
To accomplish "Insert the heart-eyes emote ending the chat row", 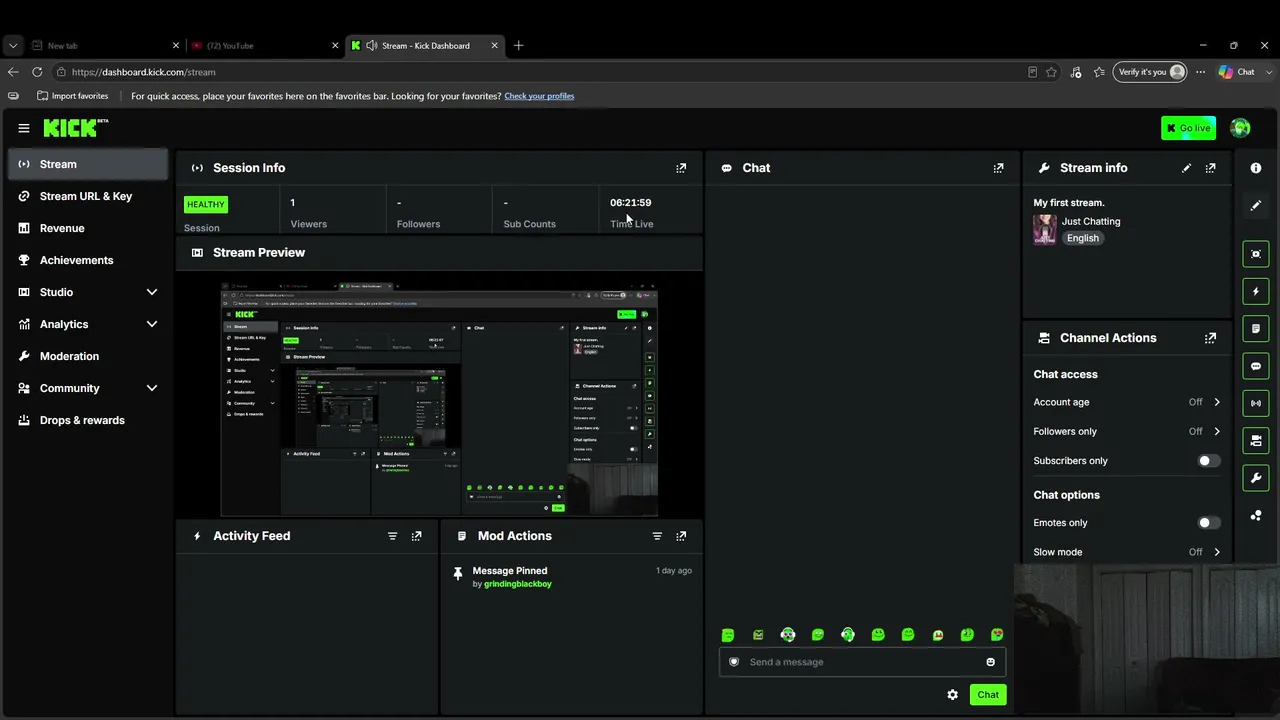I will click(997, 635).
